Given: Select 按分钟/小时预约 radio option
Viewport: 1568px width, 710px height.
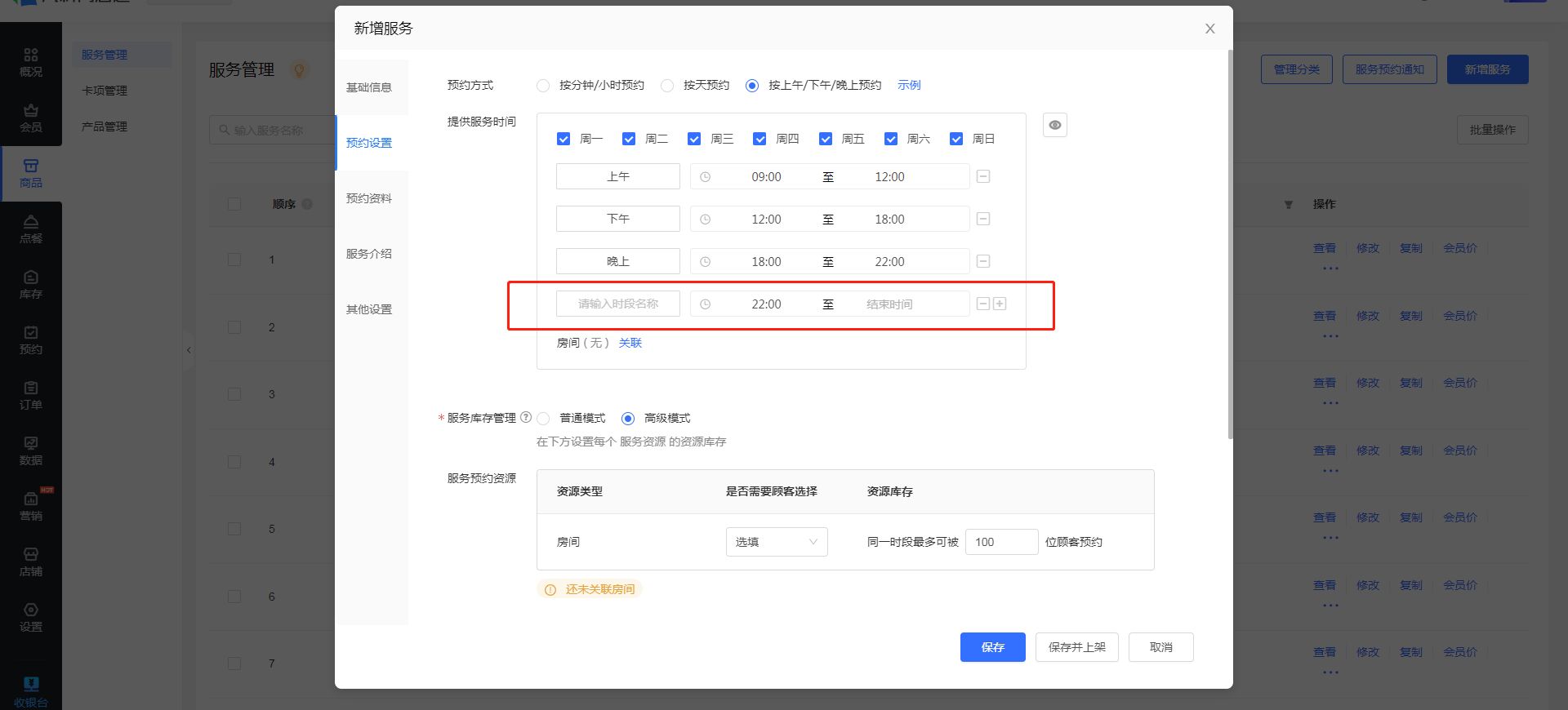Looking at the screenshot, I should coord(543,85).
